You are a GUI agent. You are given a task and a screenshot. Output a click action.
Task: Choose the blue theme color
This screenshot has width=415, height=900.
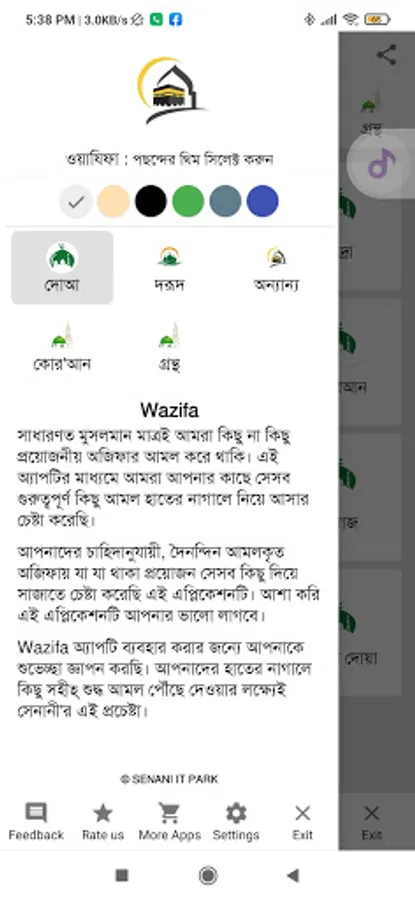click(x=262, y=201)
